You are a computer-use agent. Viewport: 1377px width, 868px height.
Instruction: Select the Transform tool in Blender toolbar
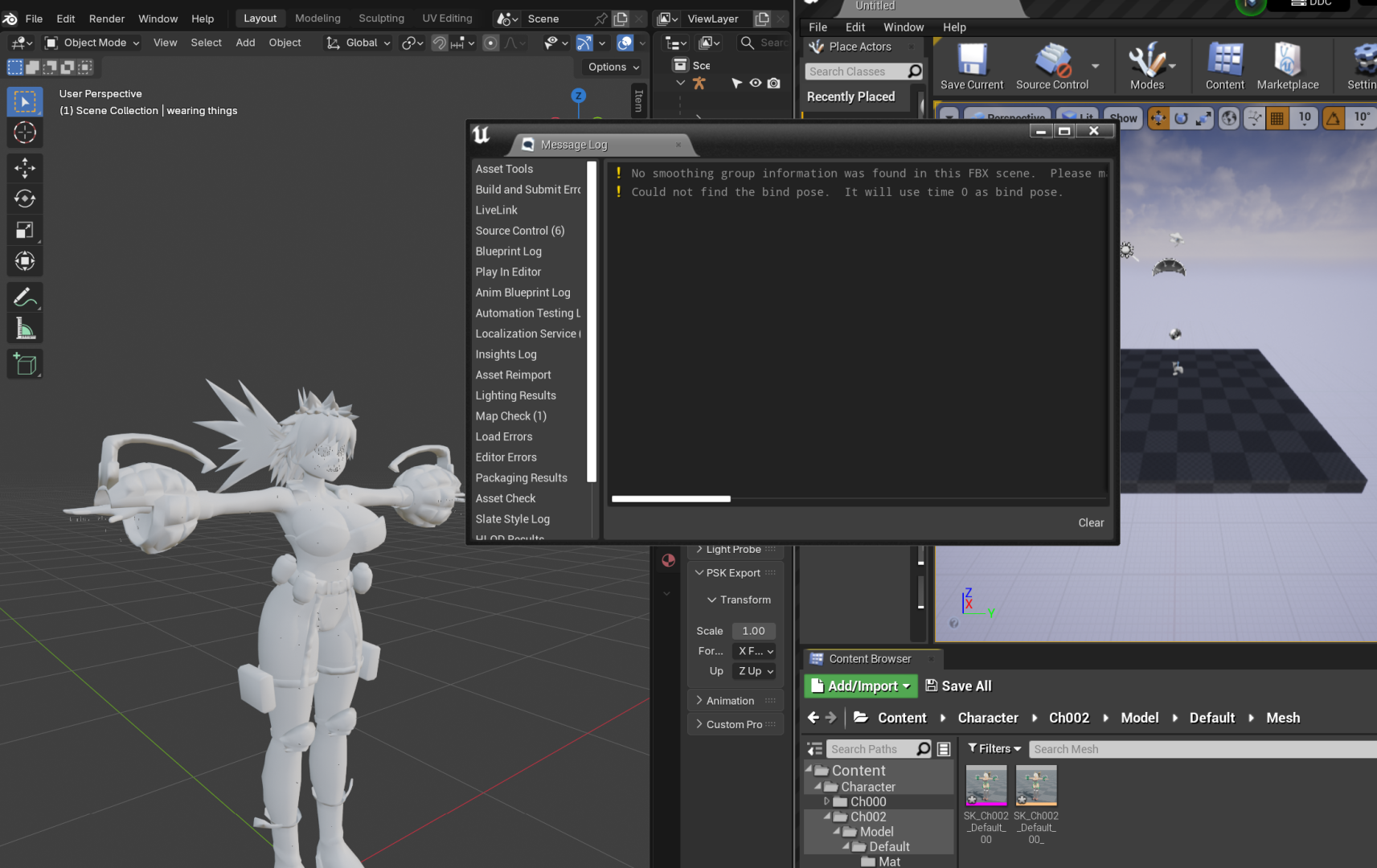(x=25, y=261)
